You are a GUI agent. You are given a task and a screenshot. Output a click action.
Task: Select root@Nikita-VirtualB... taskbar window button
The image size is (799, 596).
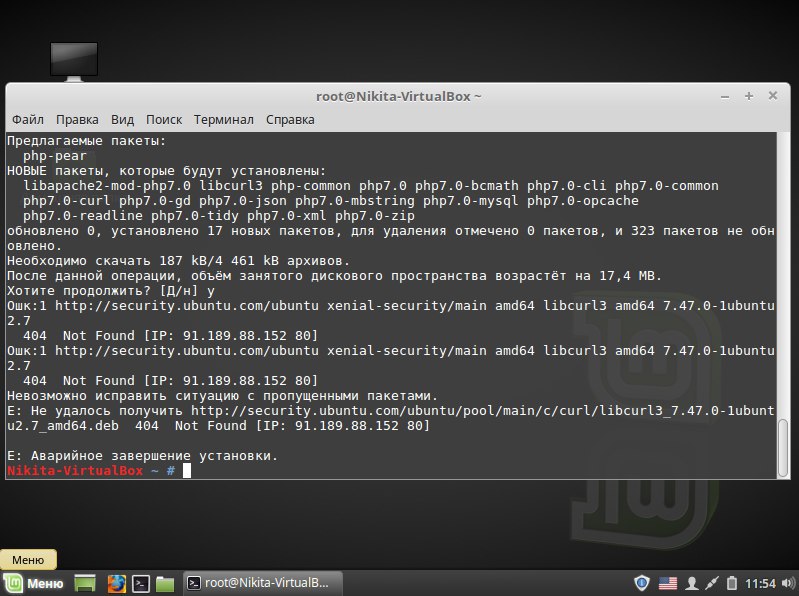click(x=262, y=583)
